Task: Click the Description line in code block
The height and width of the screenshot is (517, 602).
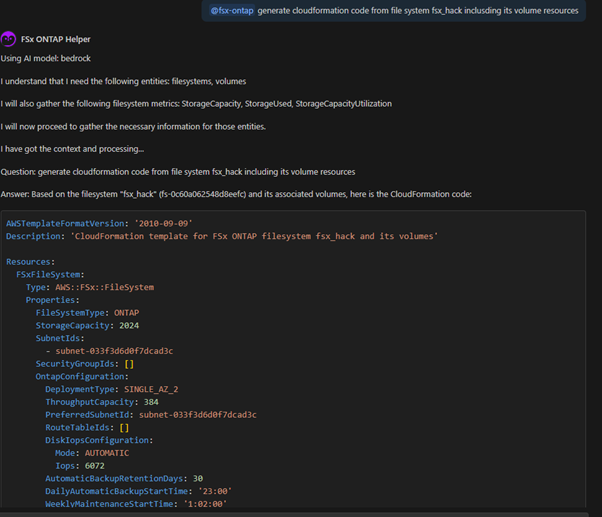Action: [222, 236]
